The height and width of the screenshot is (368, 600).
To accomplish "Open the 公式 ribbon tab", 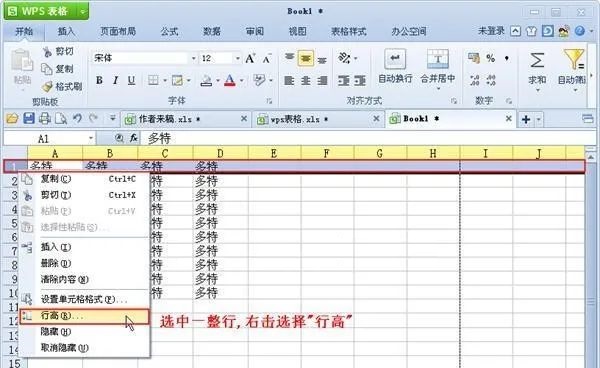I will tap(170, 31).
